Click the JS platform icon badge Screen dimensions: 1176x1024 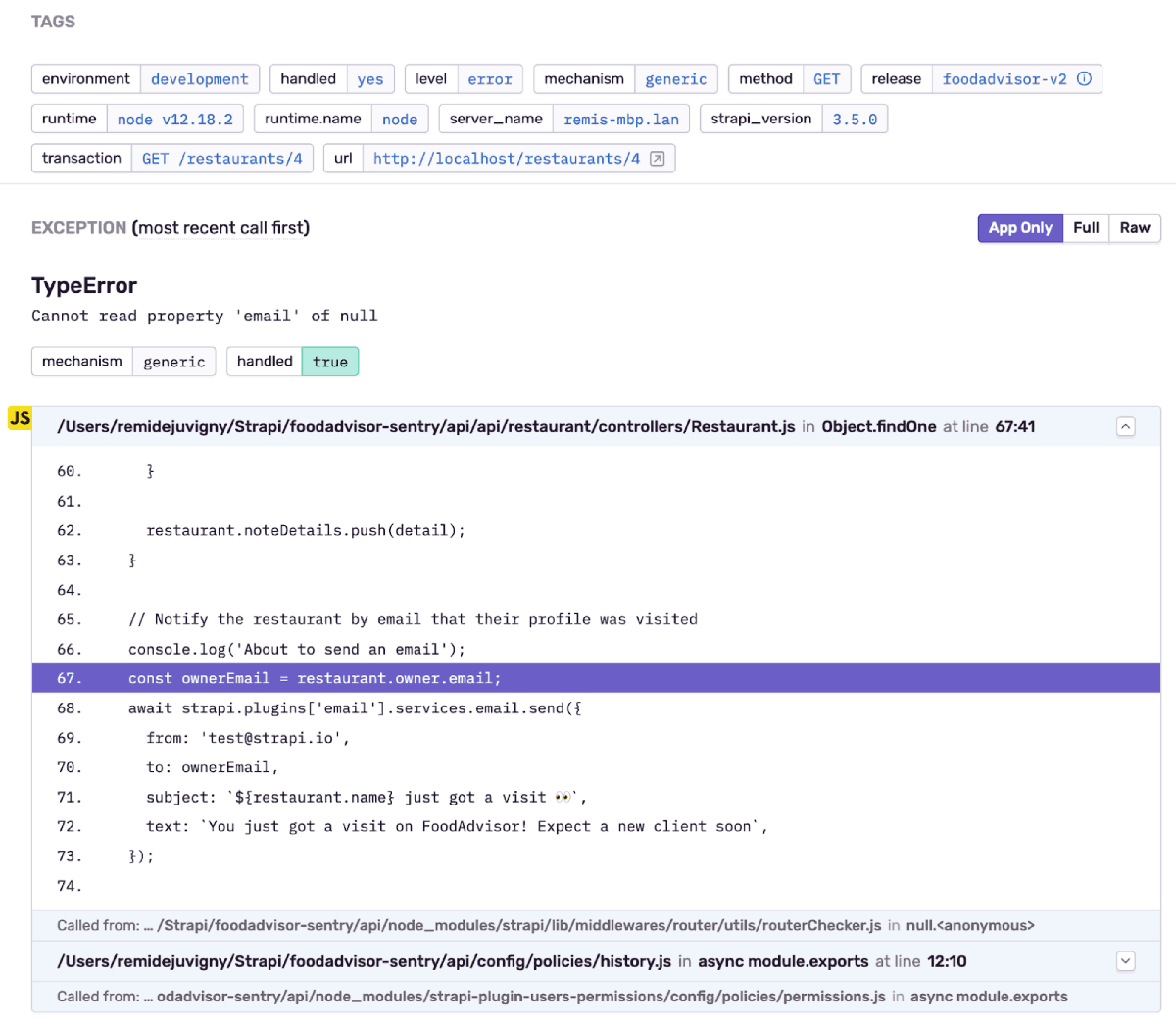click(x=20, y=418)
